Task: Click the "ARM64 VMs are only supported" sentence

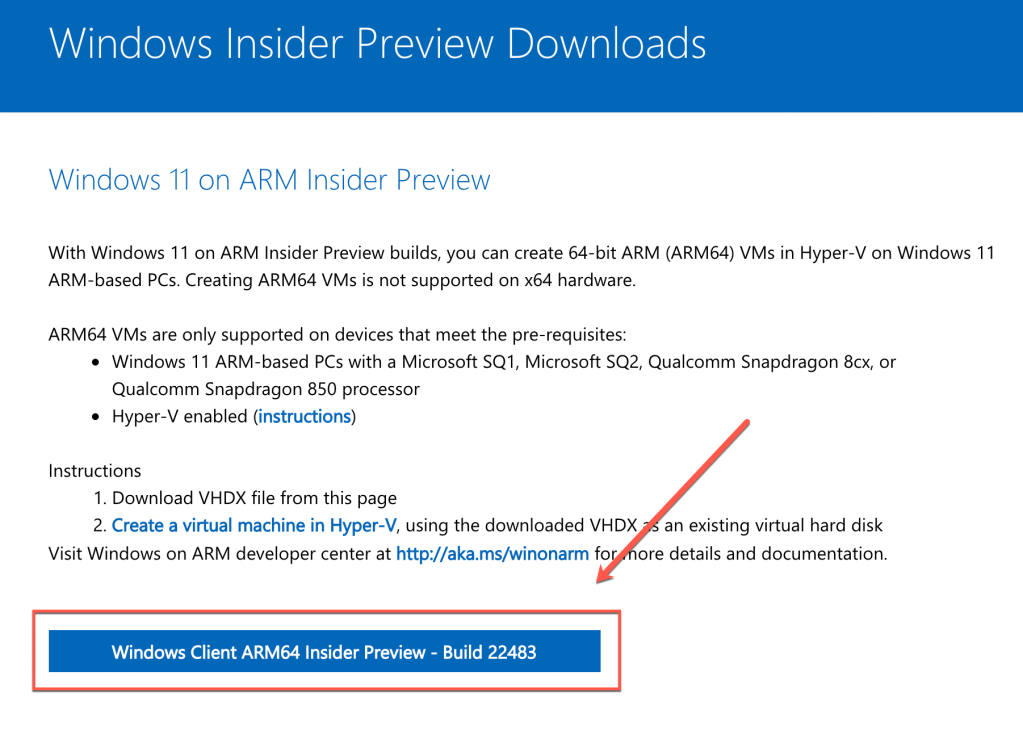Action: coord(337,334)
